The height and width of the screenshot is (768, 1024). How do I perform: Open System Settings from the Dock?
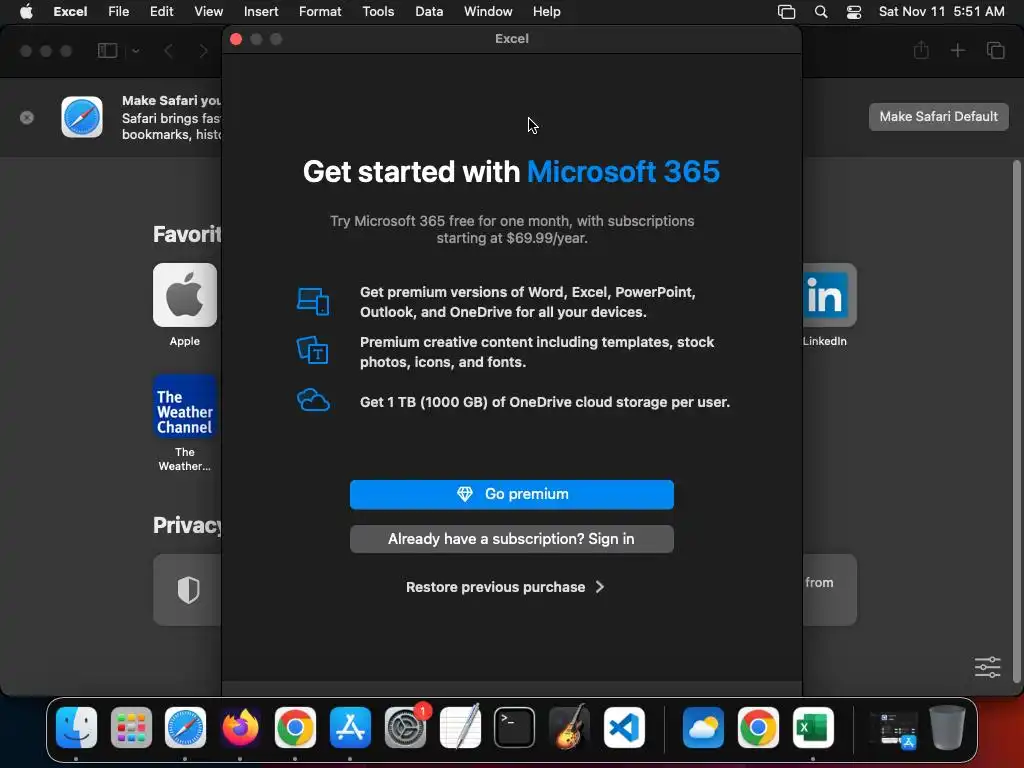405,728
